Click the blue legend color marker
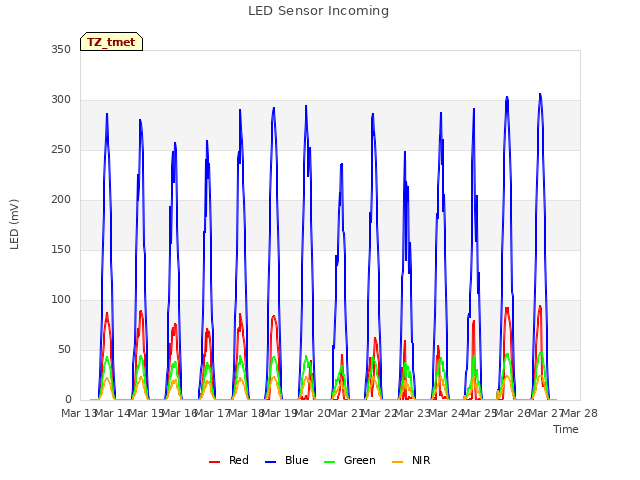Screen dimensions: 640x480 pos(271,462)
